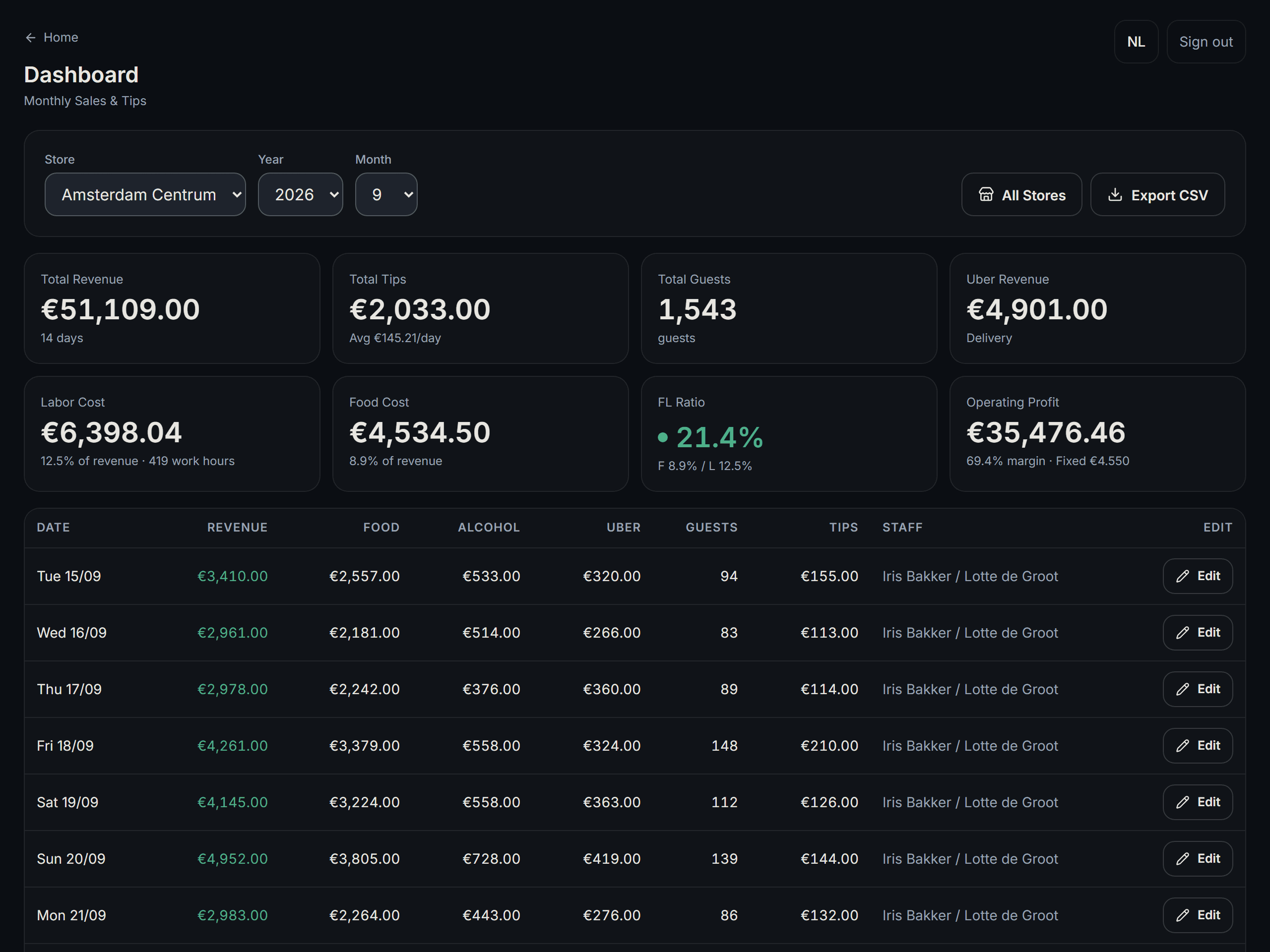
Task: Open the Month dropdown showing 9
Action: click(386, 194)
